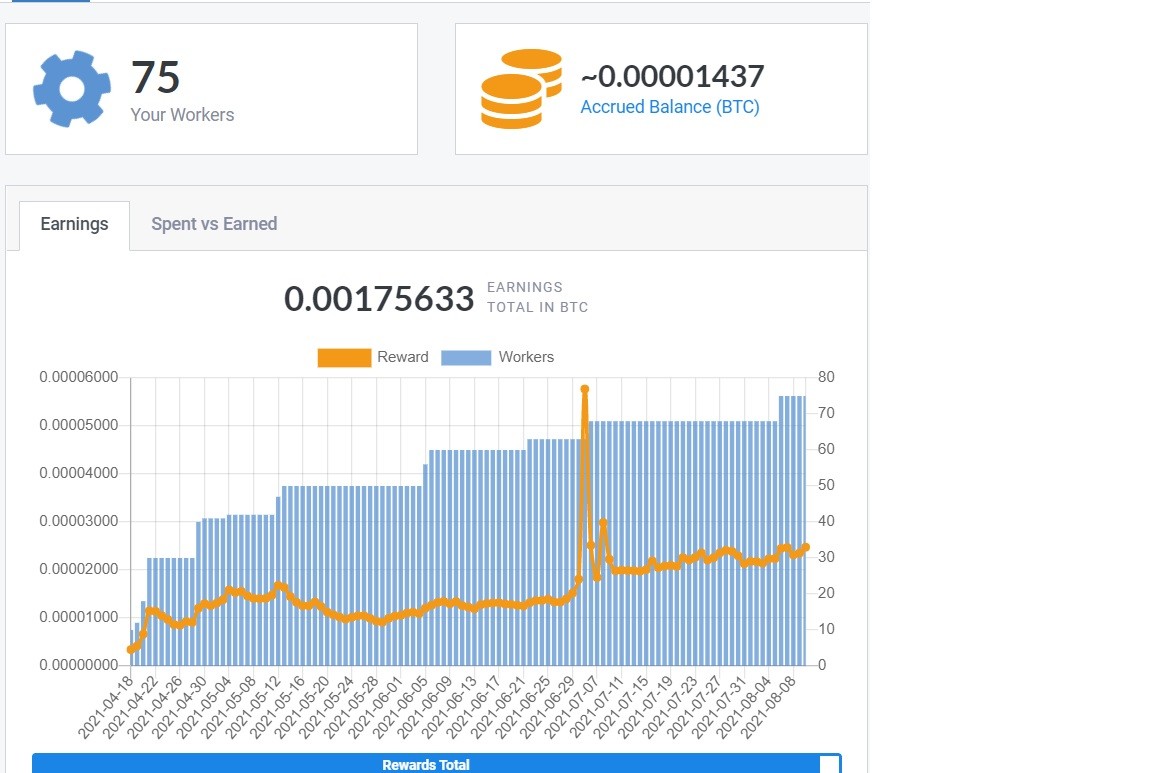Viewport: 1152px width, 773px height.
Task: Click the ~0.00001437 balance amount
Action: (672, 76)
